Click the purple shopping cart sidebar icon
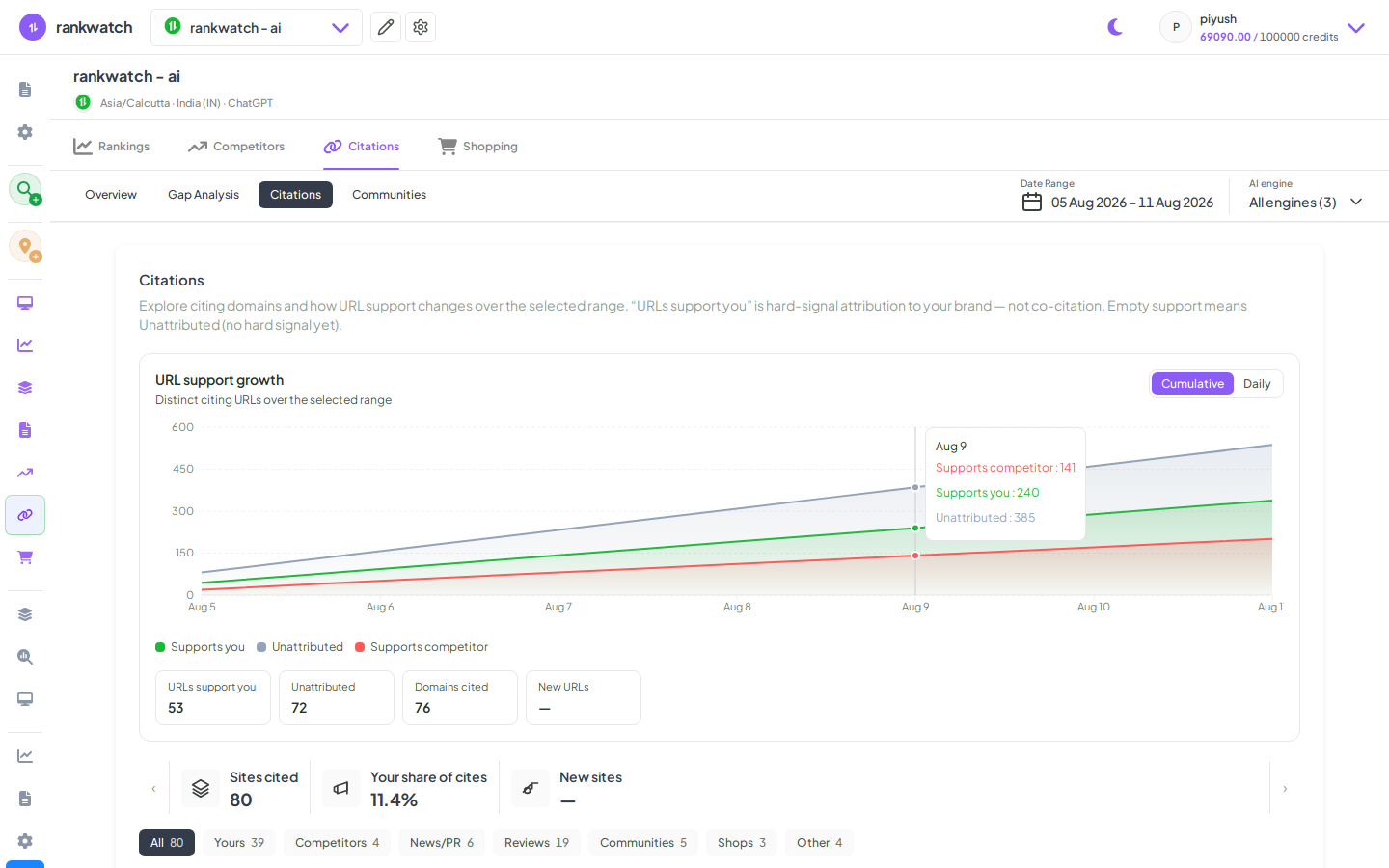This screenshot has width=1389, height=868. pos(25,557)
